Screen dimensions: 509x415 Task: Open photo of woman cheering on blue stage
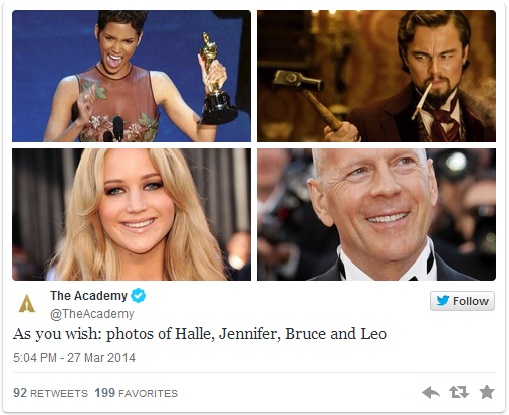tap(131, 76)
